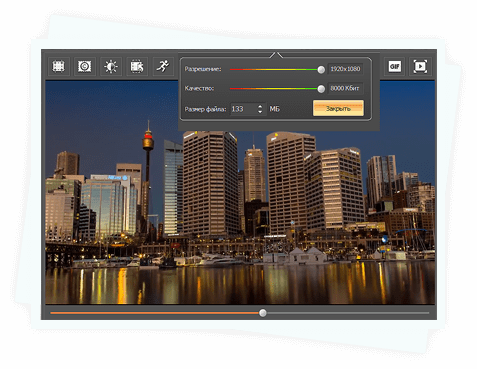Open fullscreen playback preview icon
The width and height of the screenshot is (477, 369).
[420, 66]
